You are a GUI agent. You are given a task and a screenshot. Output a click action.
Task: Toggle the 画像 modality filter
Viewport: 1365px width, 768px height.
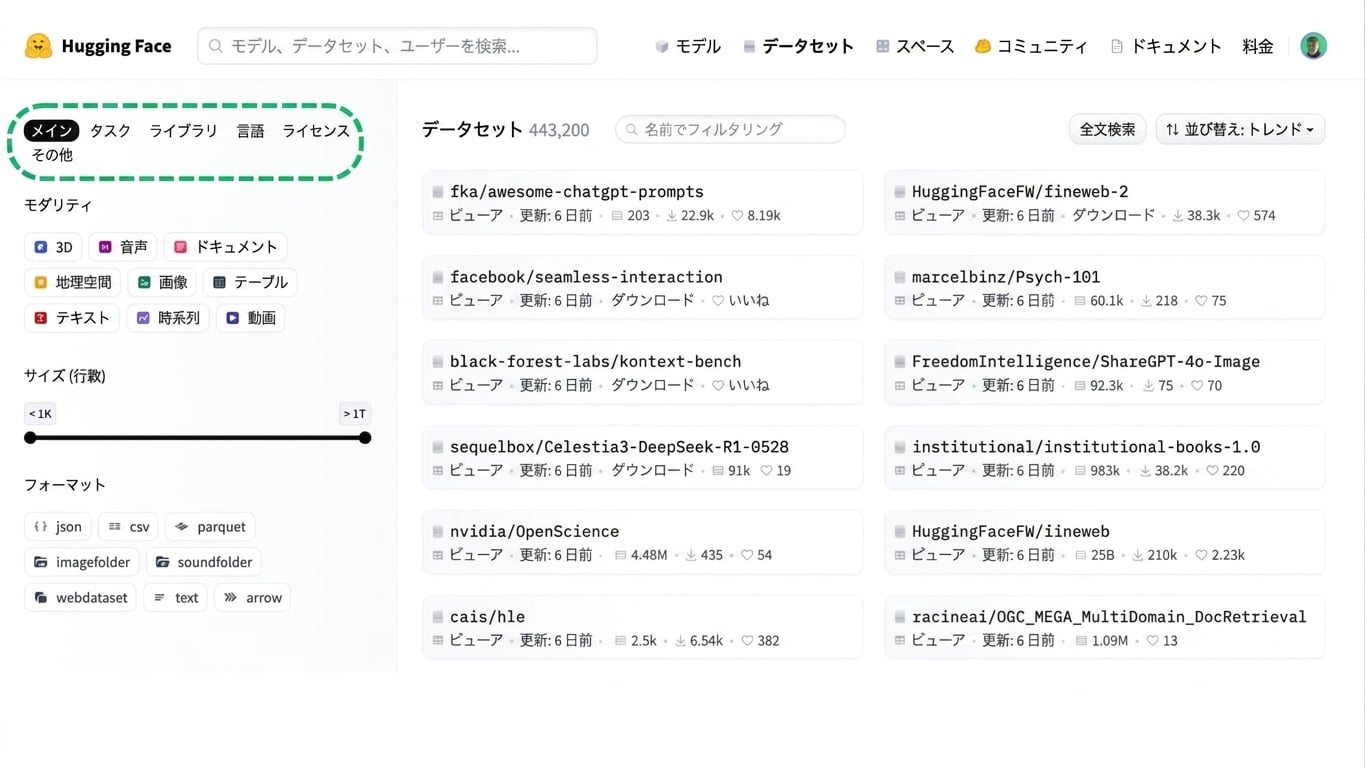[162, 283]
